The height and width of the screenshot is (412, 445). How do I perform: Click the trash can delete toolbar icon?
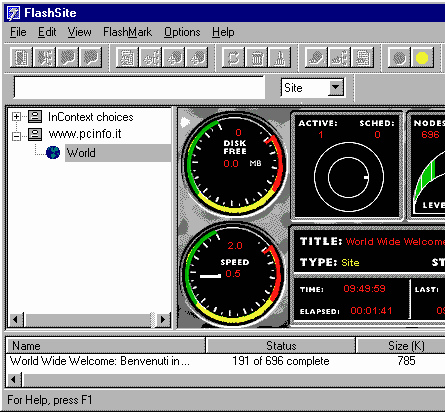coord(256,58)
